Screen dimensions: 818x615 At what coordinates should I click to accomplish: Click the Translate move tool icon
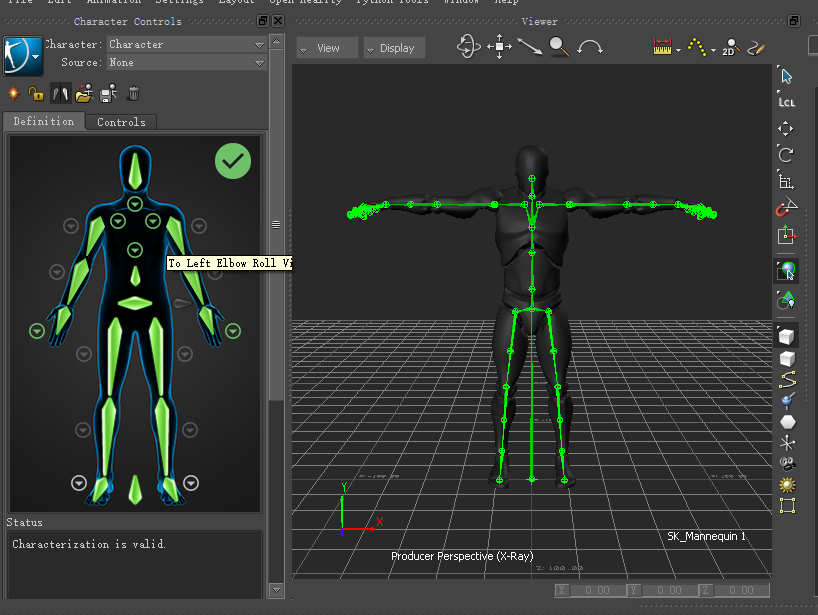pyautogui.click(x=786, y=128)
